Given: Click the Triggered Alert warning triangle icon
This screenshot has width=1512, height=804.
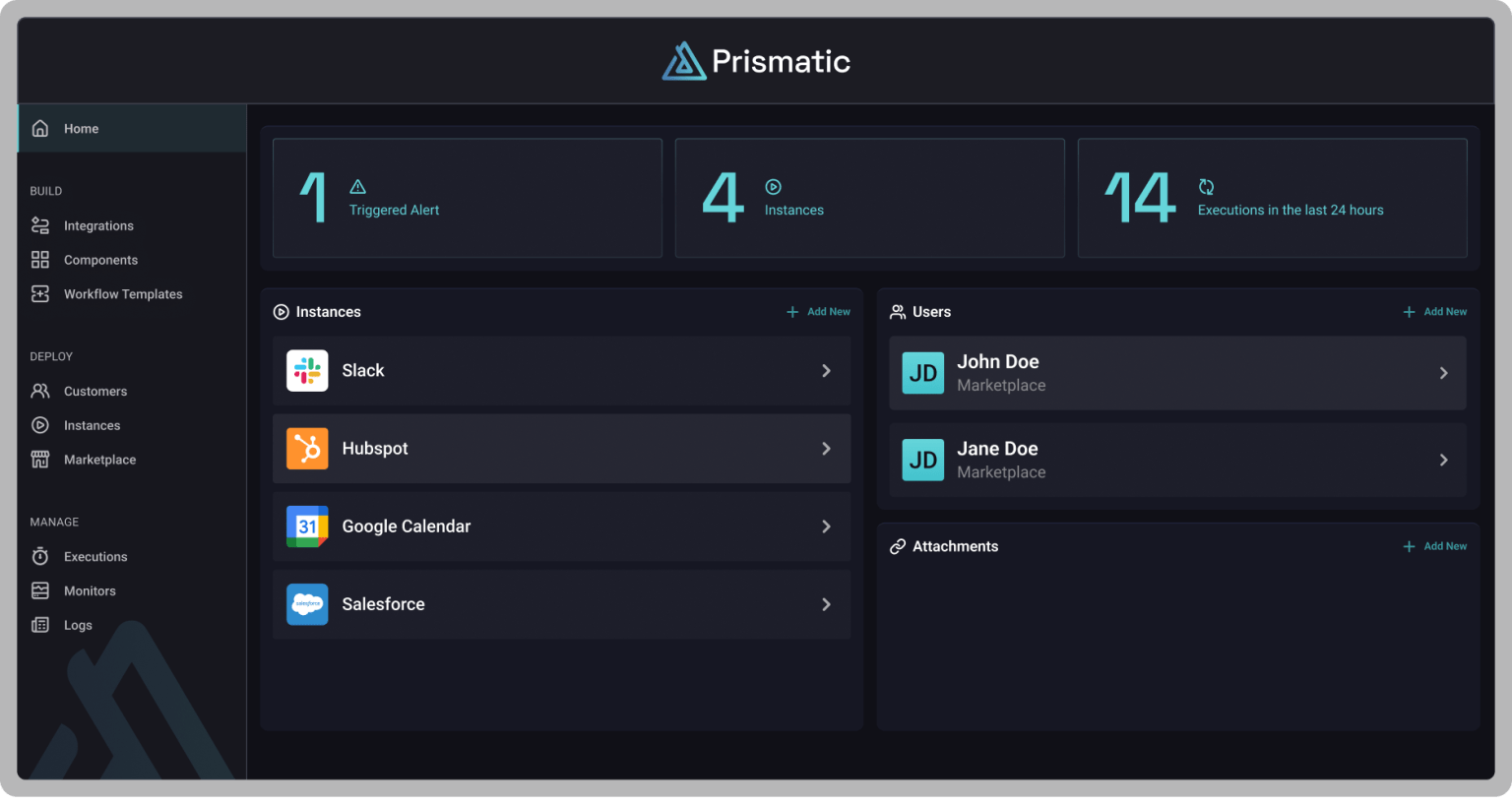Looking at the screenshot, I should pos(358,187).
